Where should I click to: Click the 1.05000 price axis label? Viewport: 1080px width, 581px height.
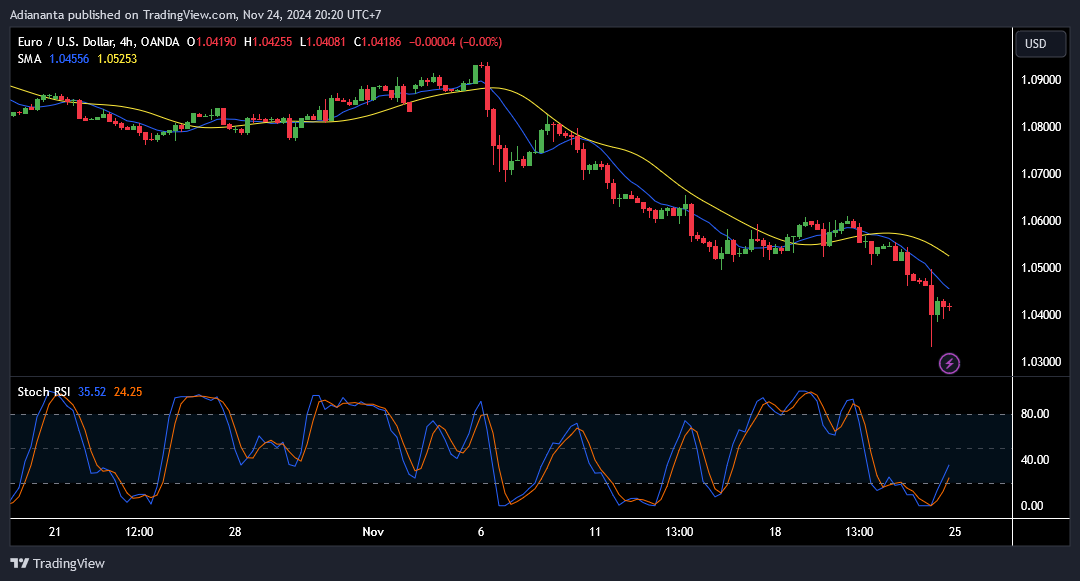coord(1041,268)
